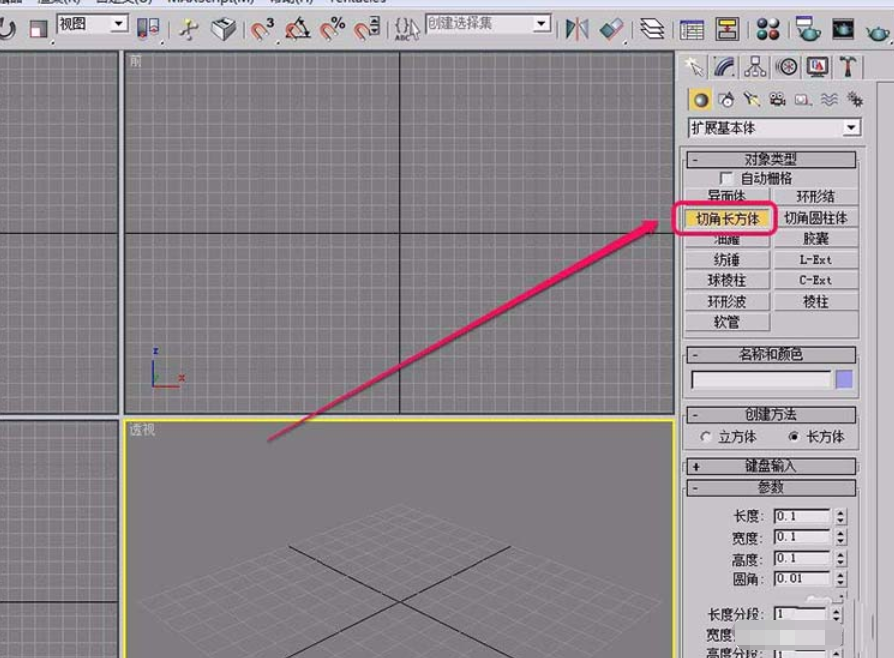Screen dimensions: 894x658
Task: Open the 扩展基本体 dropdown
Action: click(849, 128)
